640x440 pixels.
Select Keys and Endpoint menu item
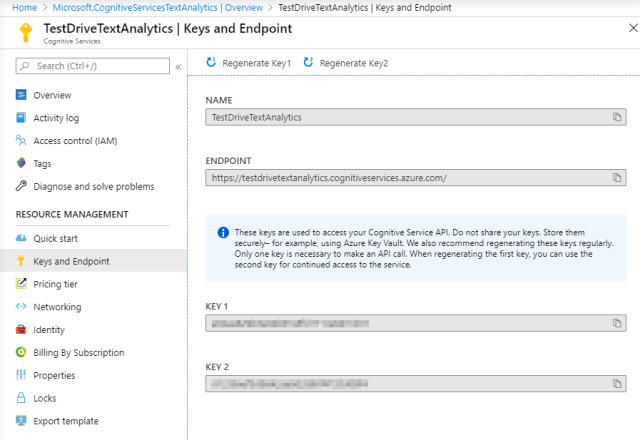click(x=93, y=261)
